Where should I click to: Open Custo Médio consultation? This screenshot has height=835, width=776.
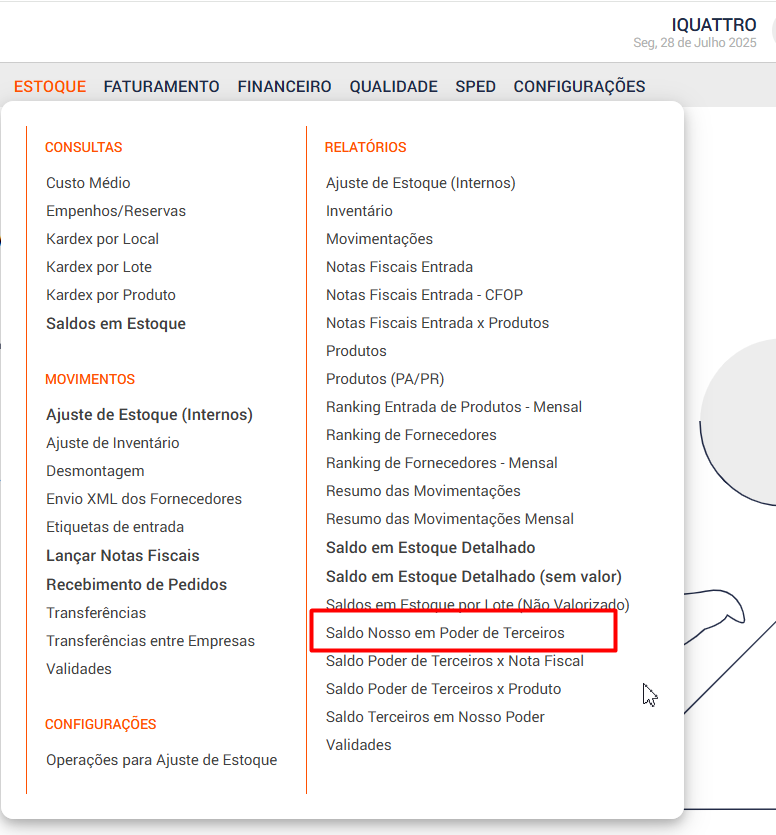88,183
